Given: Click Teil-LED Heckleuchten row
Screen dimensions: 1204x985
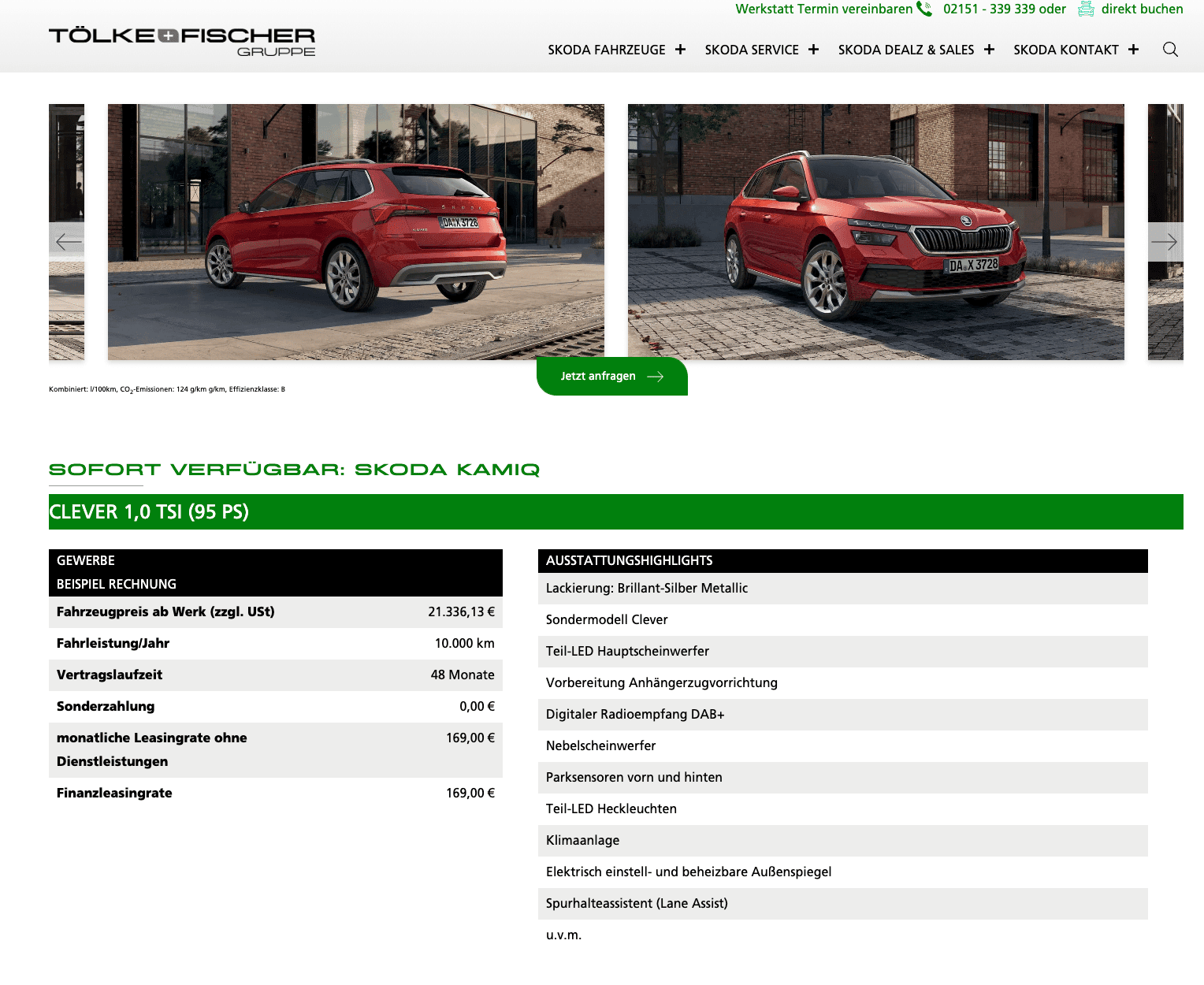Looking at the screenshot, I should click(842, 809).
